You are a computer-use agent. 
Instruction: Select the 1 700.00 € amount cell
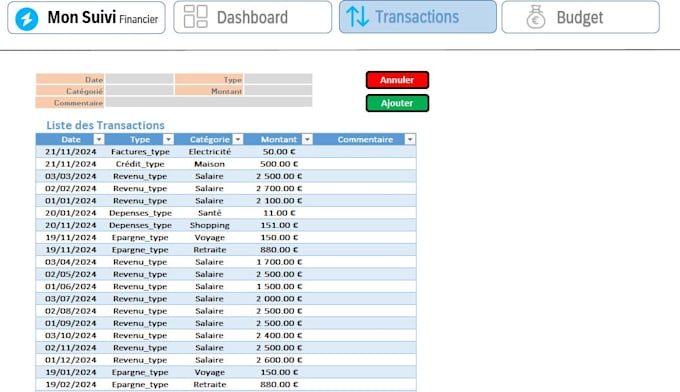279,262
